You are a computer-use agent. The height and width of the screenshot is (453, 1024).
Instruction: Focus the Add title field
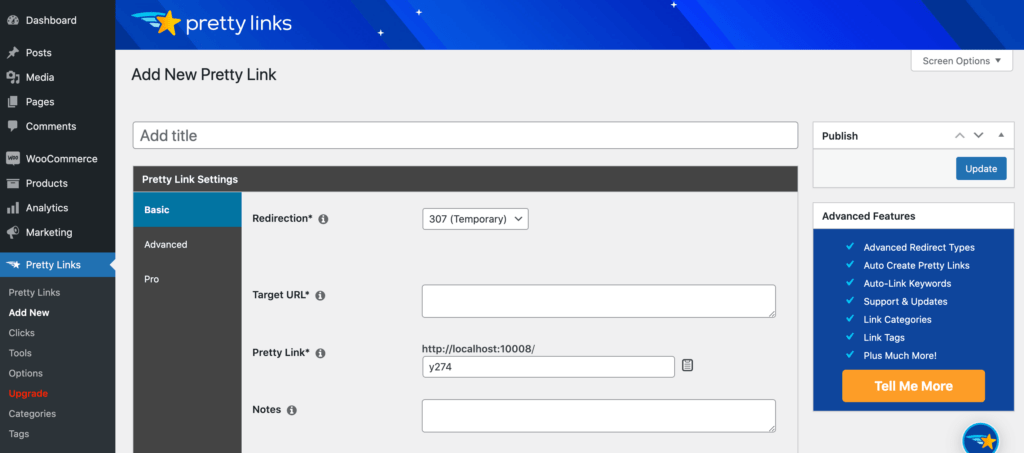[x=465, y=136]
